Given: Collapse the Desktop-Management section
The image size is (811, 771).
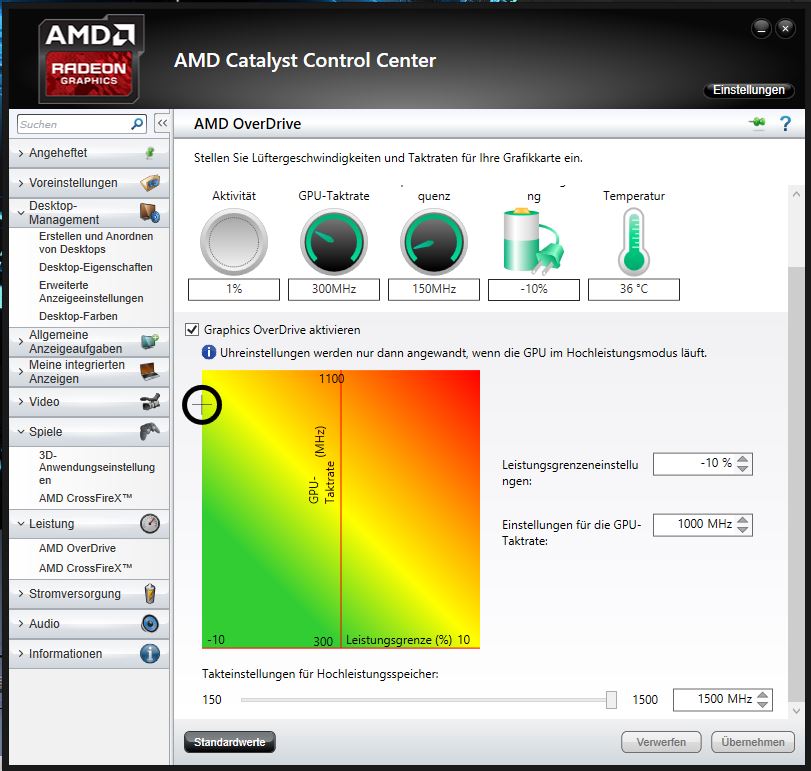Looking at the screenshot, I should [21, 213].
